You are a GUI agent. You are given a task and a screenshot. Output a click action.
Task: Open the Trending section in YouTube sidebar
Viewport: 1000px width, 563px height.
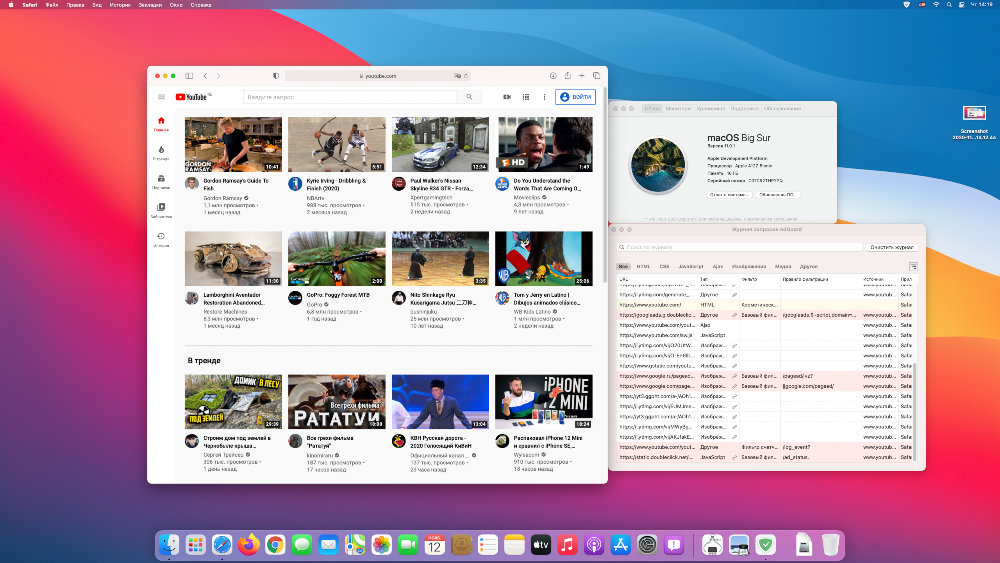click(161, 152)
